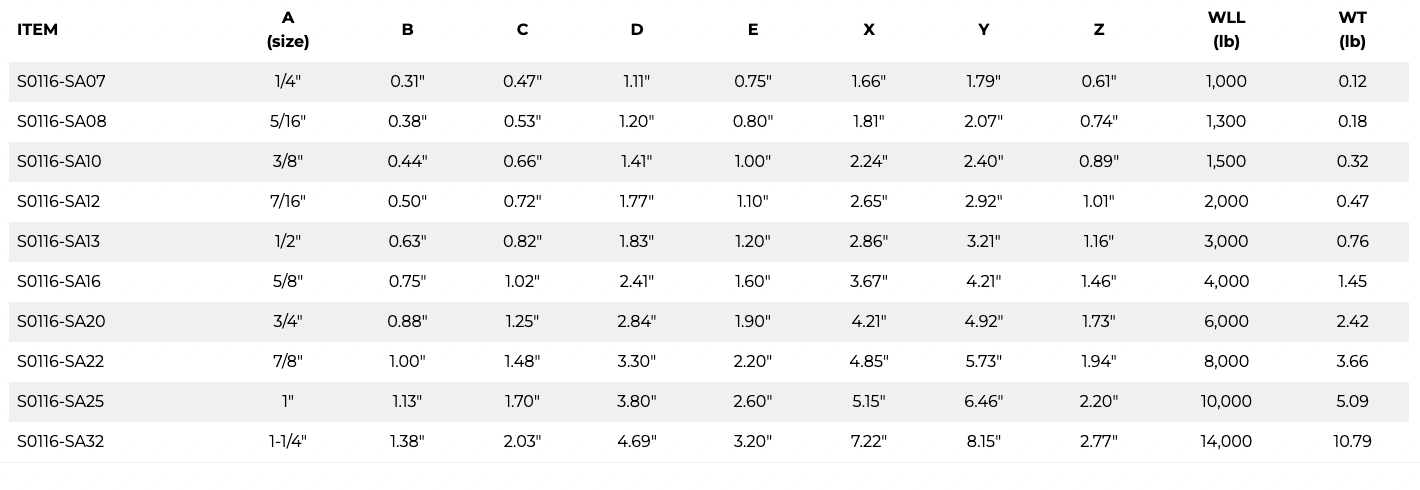Select the S0116-SA12 item code
Viewport: 1420px width, 490px height.
(58, 201)
